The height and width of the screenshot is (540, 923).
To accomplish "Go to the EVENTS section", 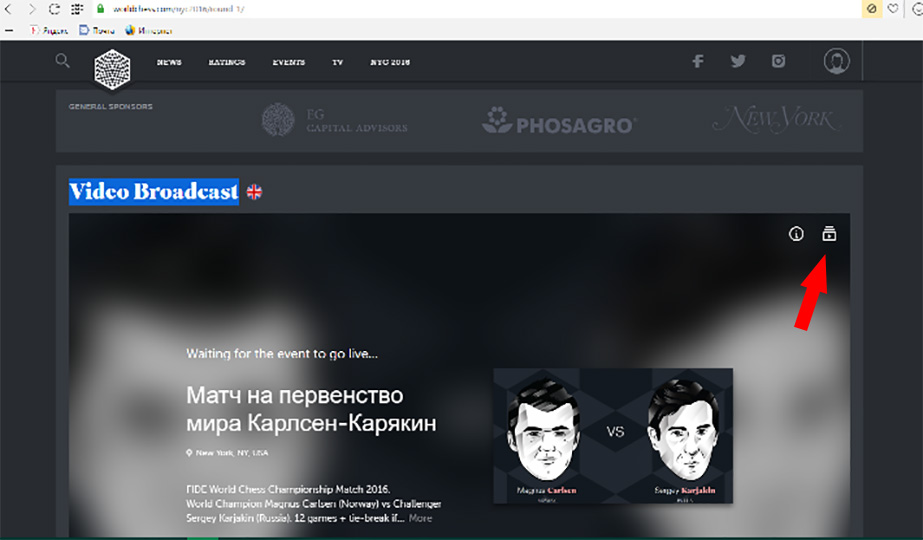I will [288, 62].
